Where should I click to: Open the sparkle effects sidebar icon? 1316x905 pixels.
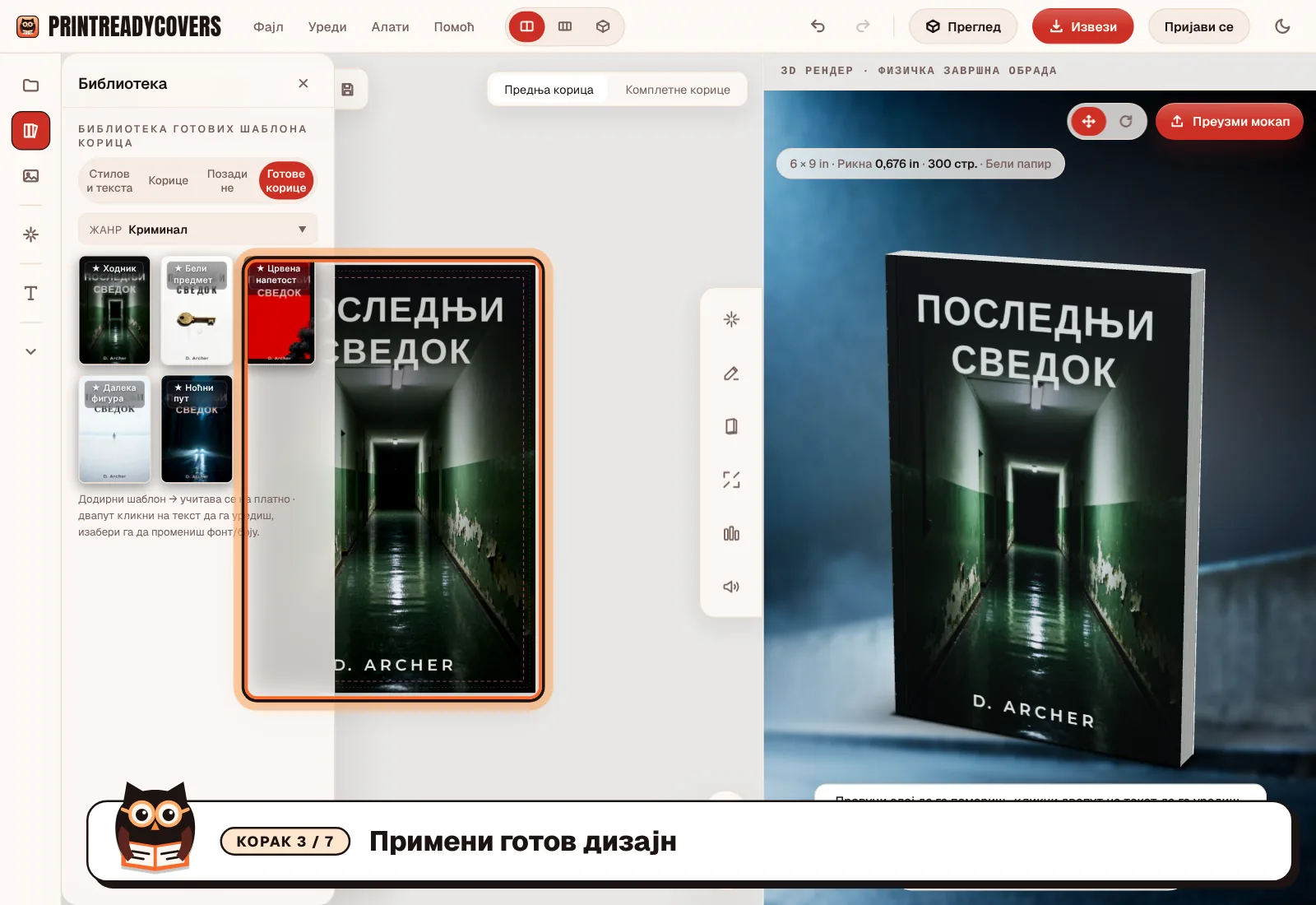30,234
